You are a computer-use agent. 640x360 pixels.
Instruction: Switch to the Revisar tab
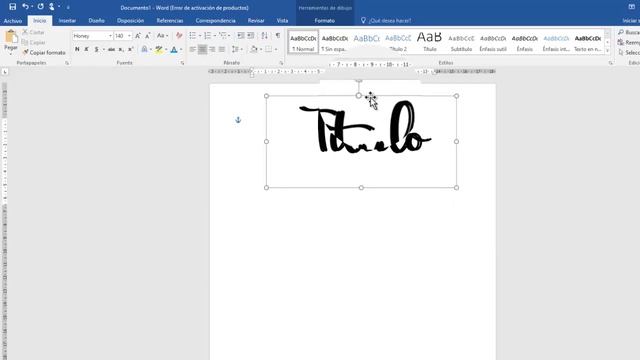pos(256,20)
